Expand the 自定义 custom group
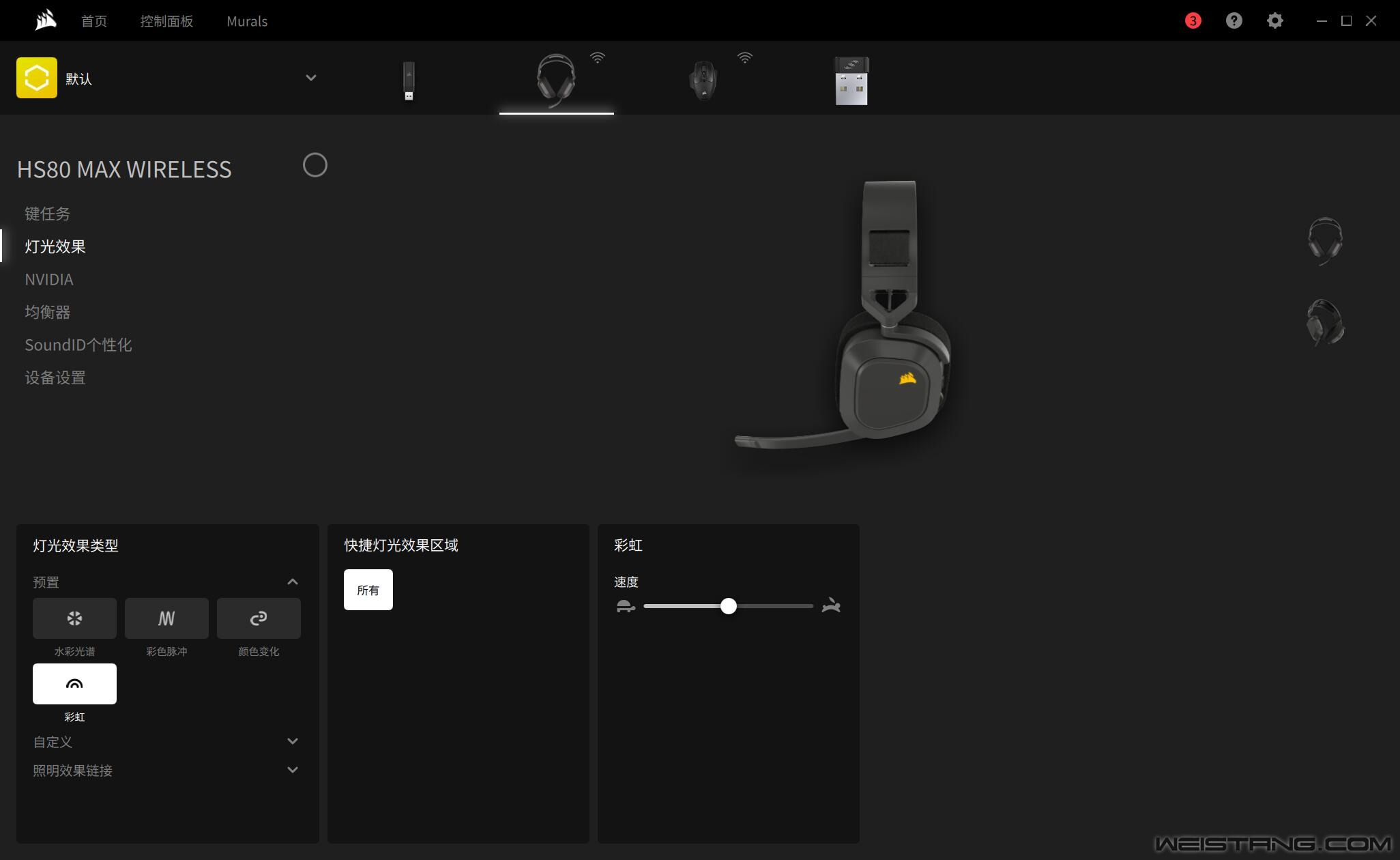 coord(293,741)
